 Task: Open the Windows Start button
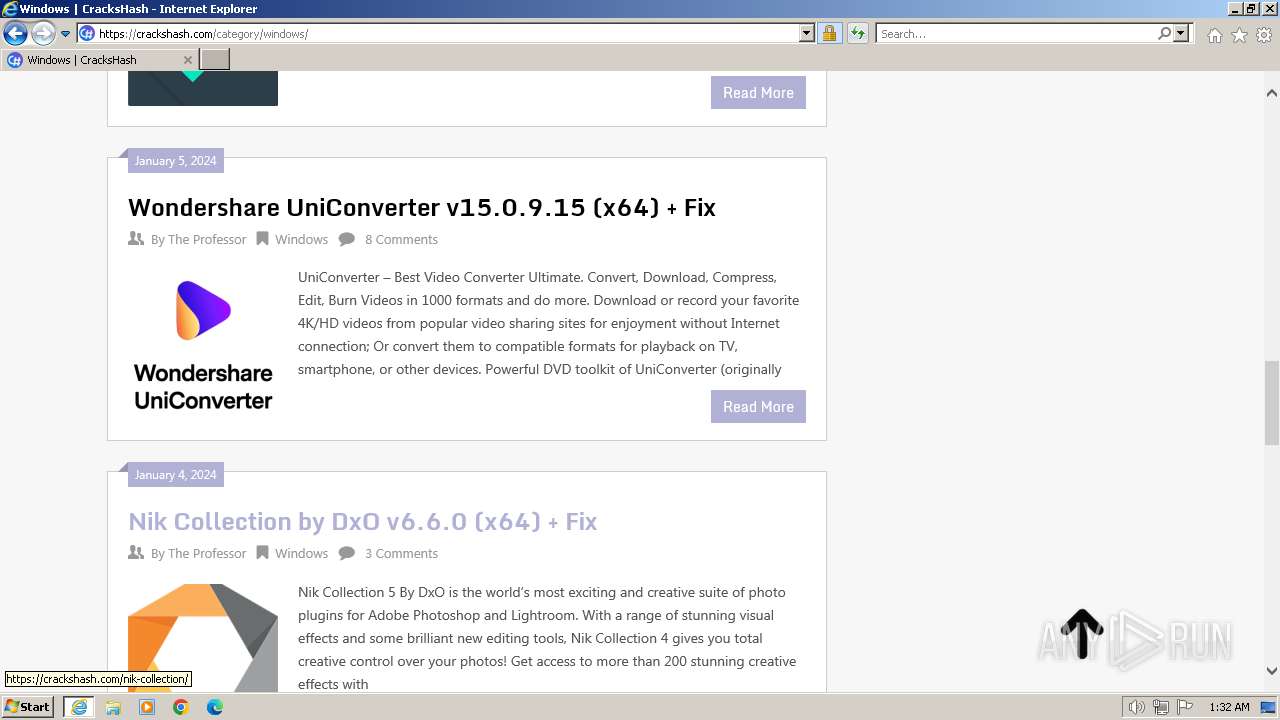coord(28,706)
